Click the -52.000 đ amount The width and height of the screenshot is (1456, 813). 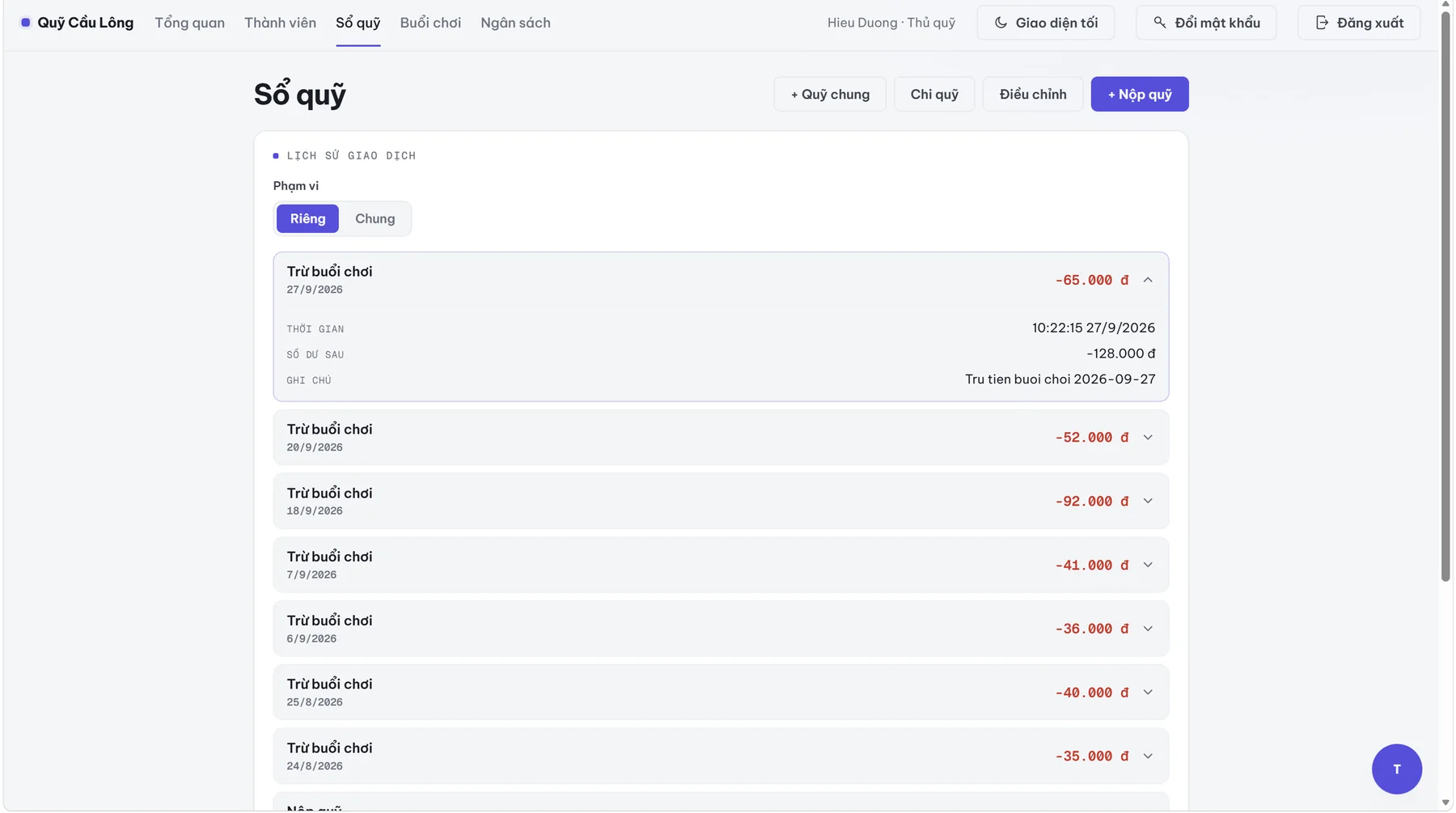(1092, 438)
